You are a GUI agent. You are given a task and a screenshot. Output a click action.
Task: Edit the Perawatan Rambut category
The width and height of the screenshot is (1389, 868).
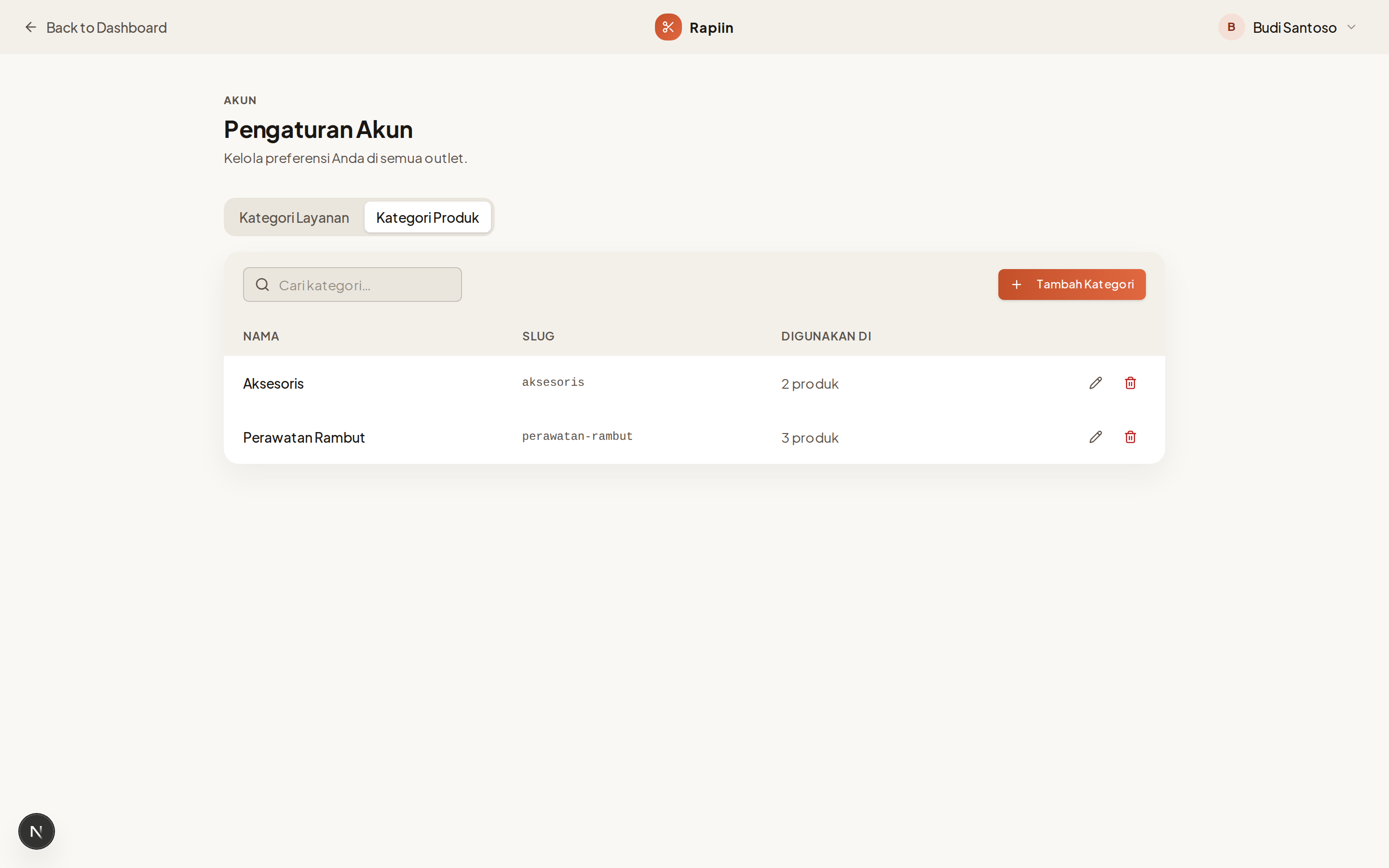(x=1095, y=437)
